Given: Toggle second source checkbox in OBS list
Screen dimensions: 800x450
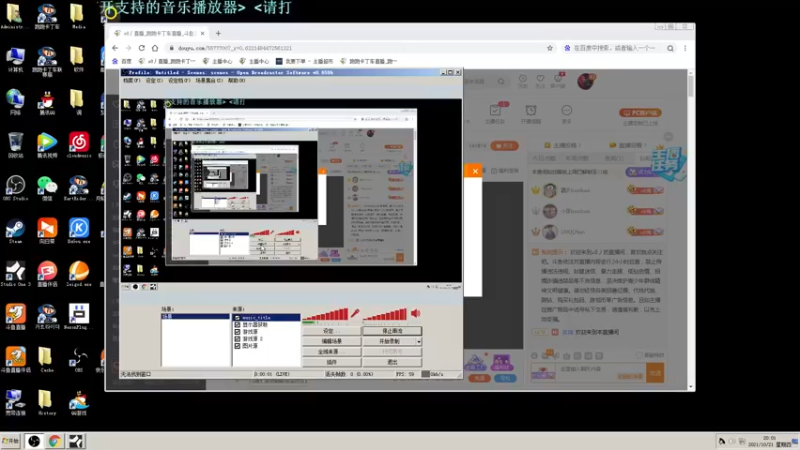Looking at the screenshot, I should coord(237,324).
